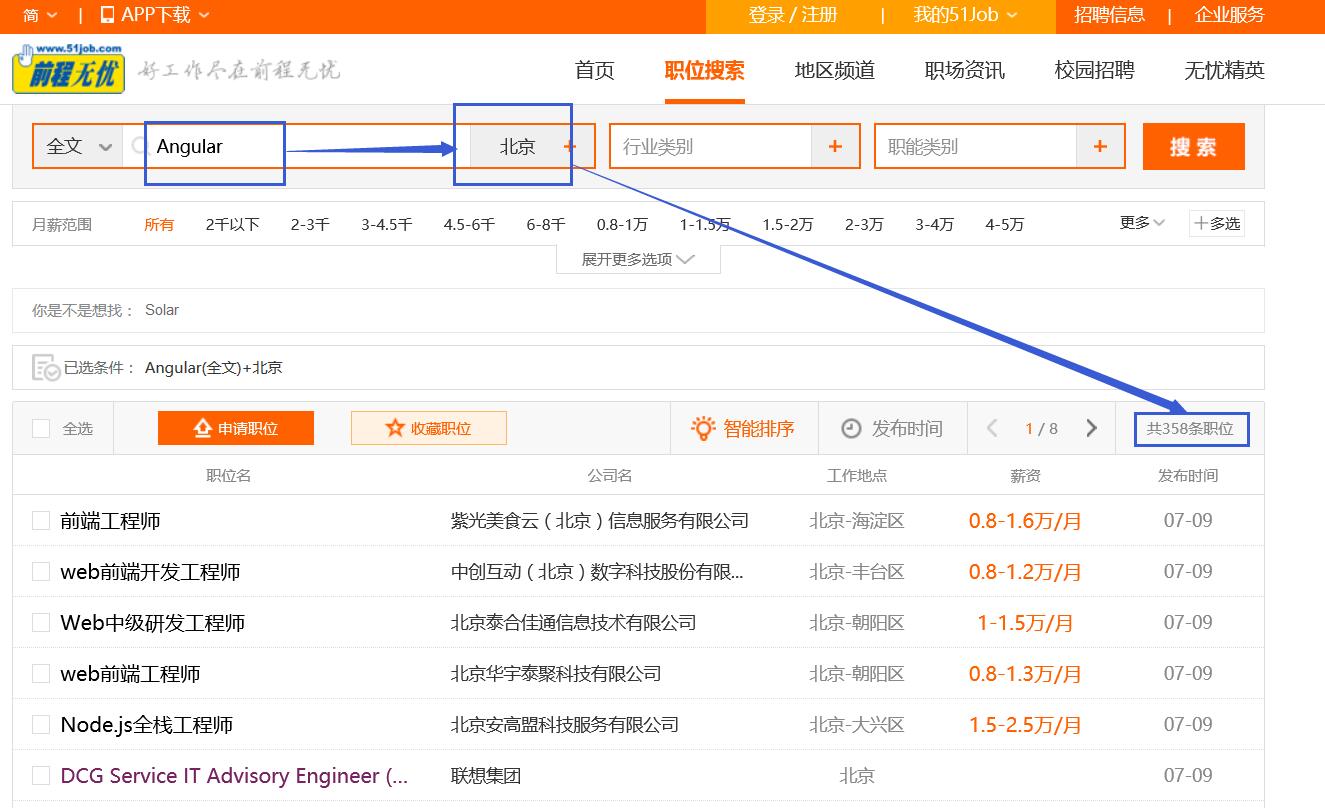Select salary range 2千以下
This screenshot has height=808, width=1325.
click(233, 224)
